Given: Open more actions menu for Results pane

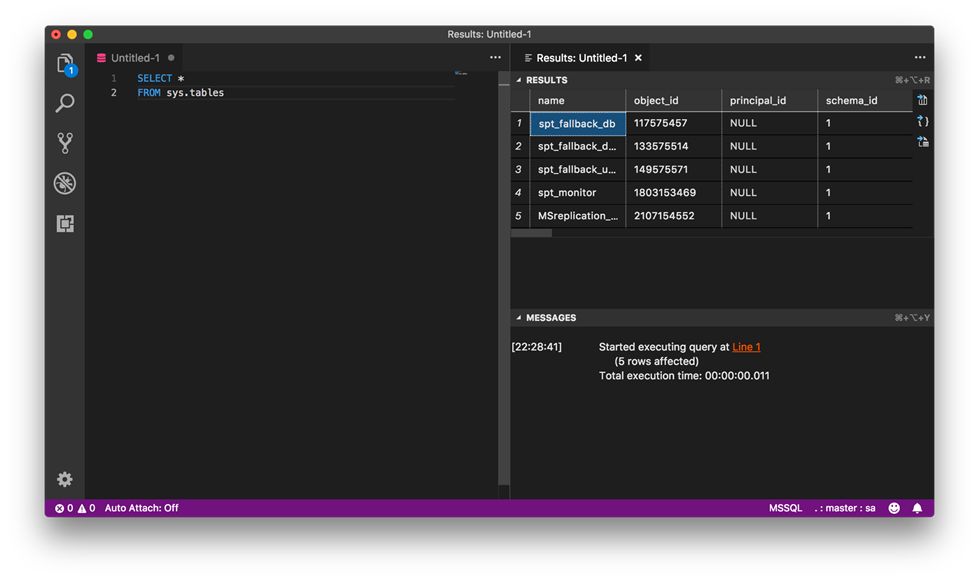Looking at the screenshot, I should tap(920, 57).
